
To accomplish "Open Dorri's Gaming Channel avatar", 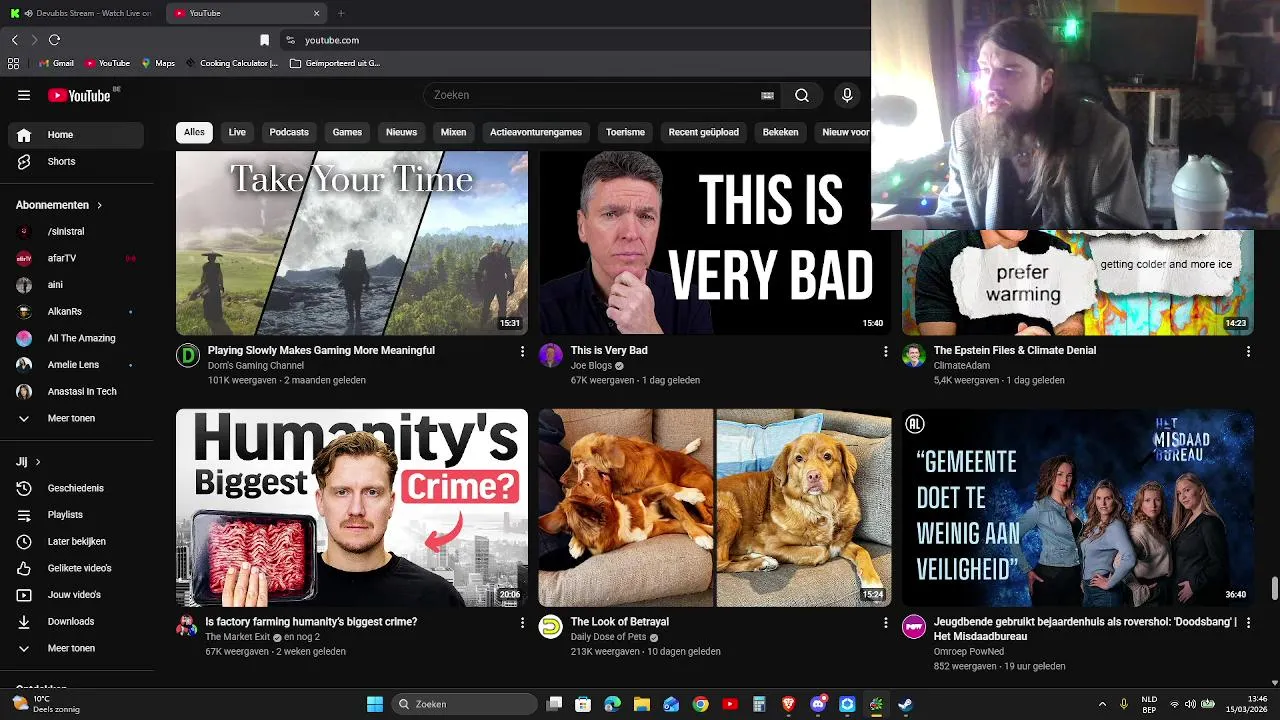I will point(188,356).
